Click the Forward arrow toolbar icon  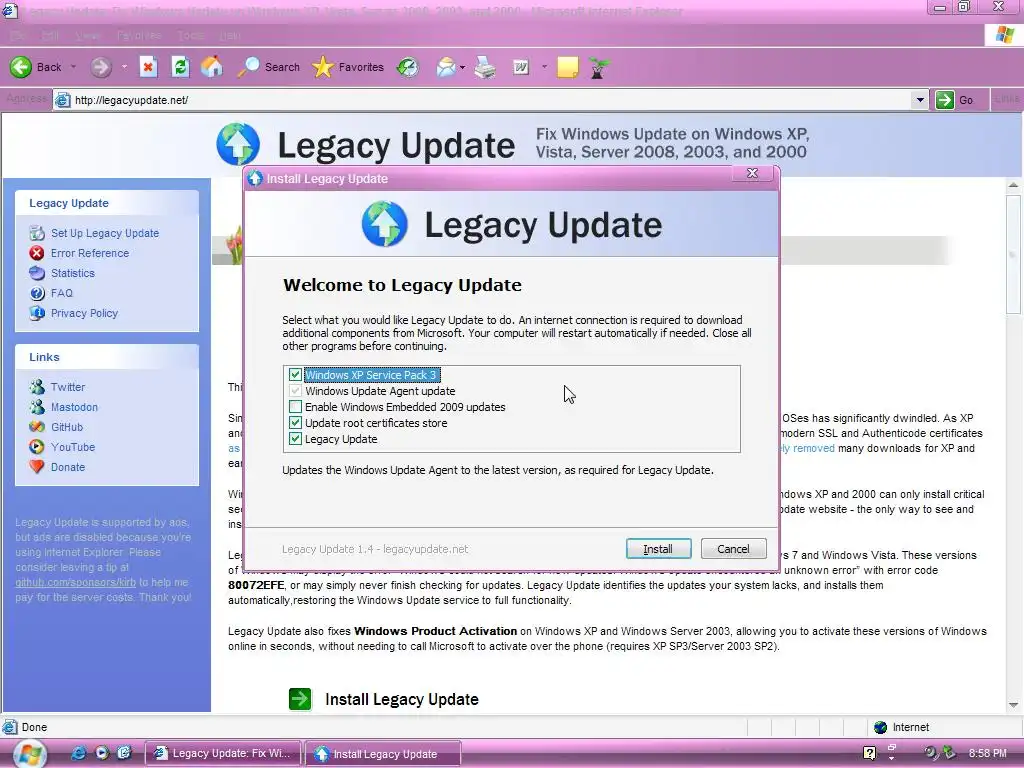point(101,67)
